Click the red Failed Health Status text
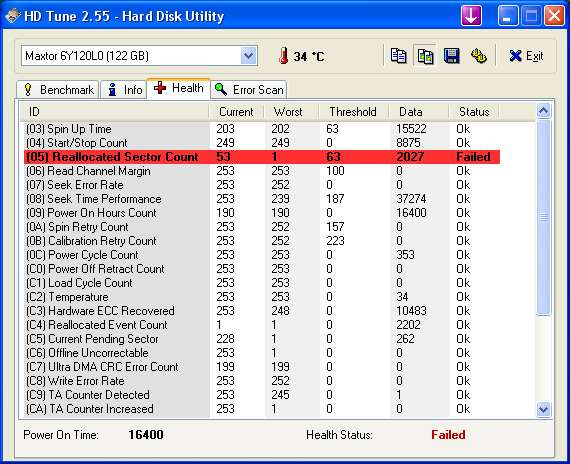This screenshot has height=464, width=570. (448, 435)
